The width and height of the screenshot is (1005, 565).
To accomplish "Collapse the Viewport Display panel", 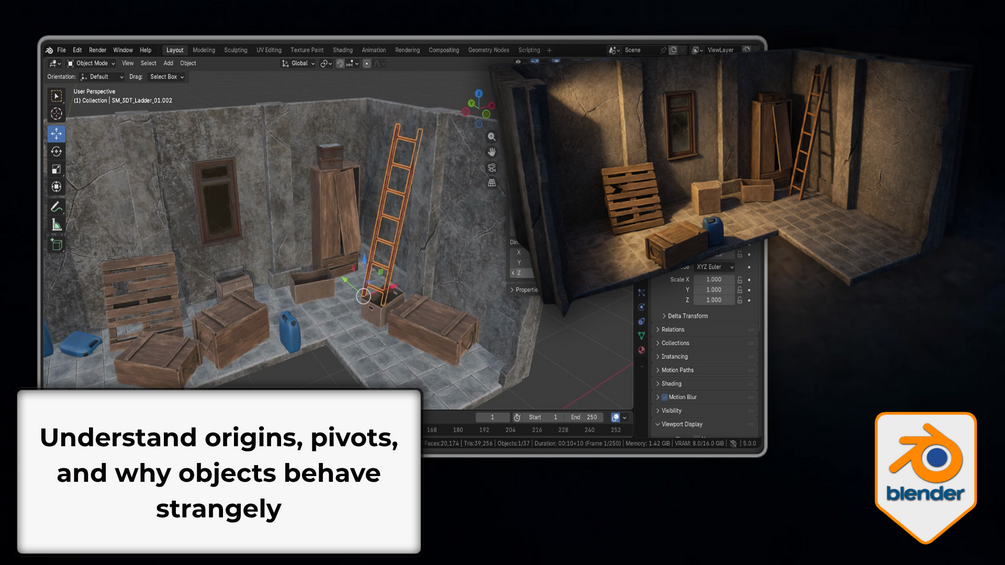I will (705, 424).
